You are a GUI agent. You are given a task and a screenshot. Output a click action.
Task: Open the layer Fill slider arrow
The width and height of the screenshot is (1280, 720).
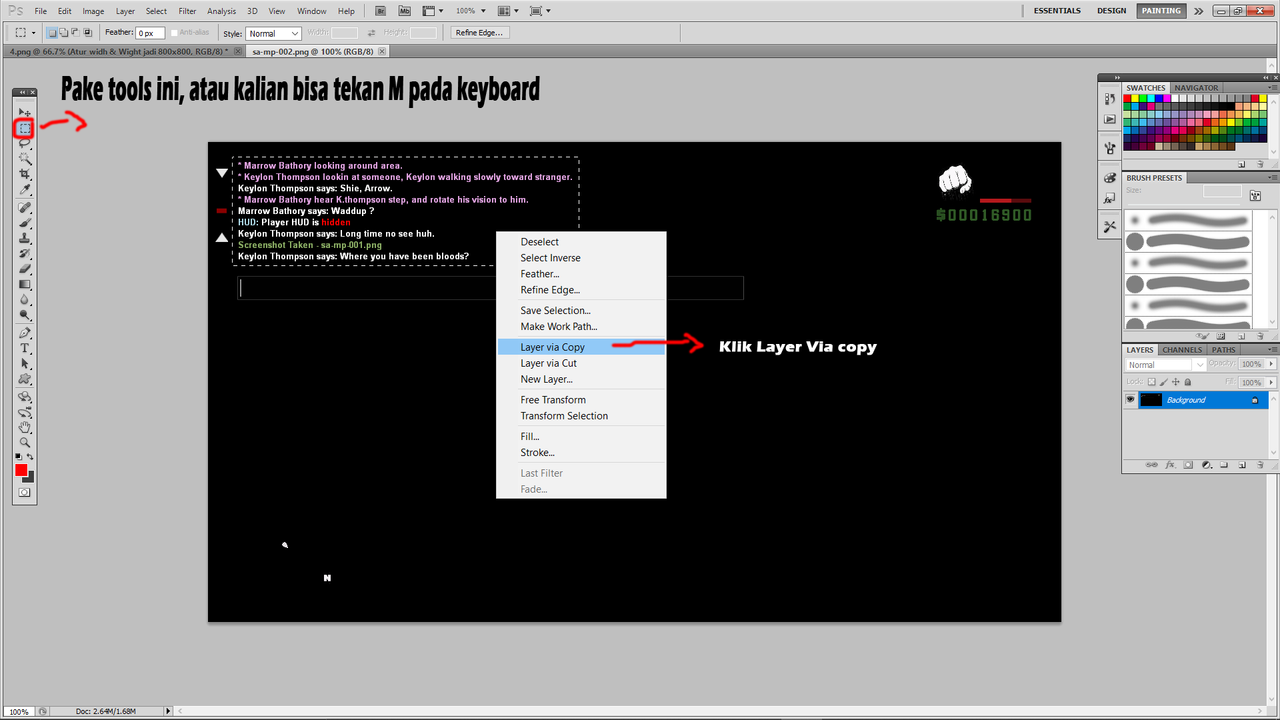tap(1271, 382)
